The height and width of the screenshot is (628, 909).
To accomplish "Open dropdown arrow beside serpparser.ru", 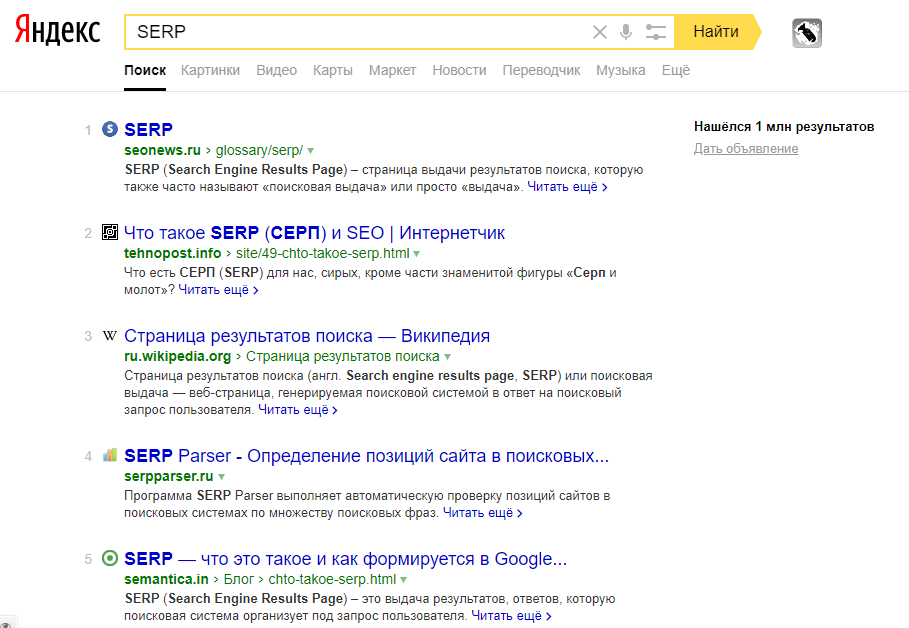I will (x=222, y=477).
